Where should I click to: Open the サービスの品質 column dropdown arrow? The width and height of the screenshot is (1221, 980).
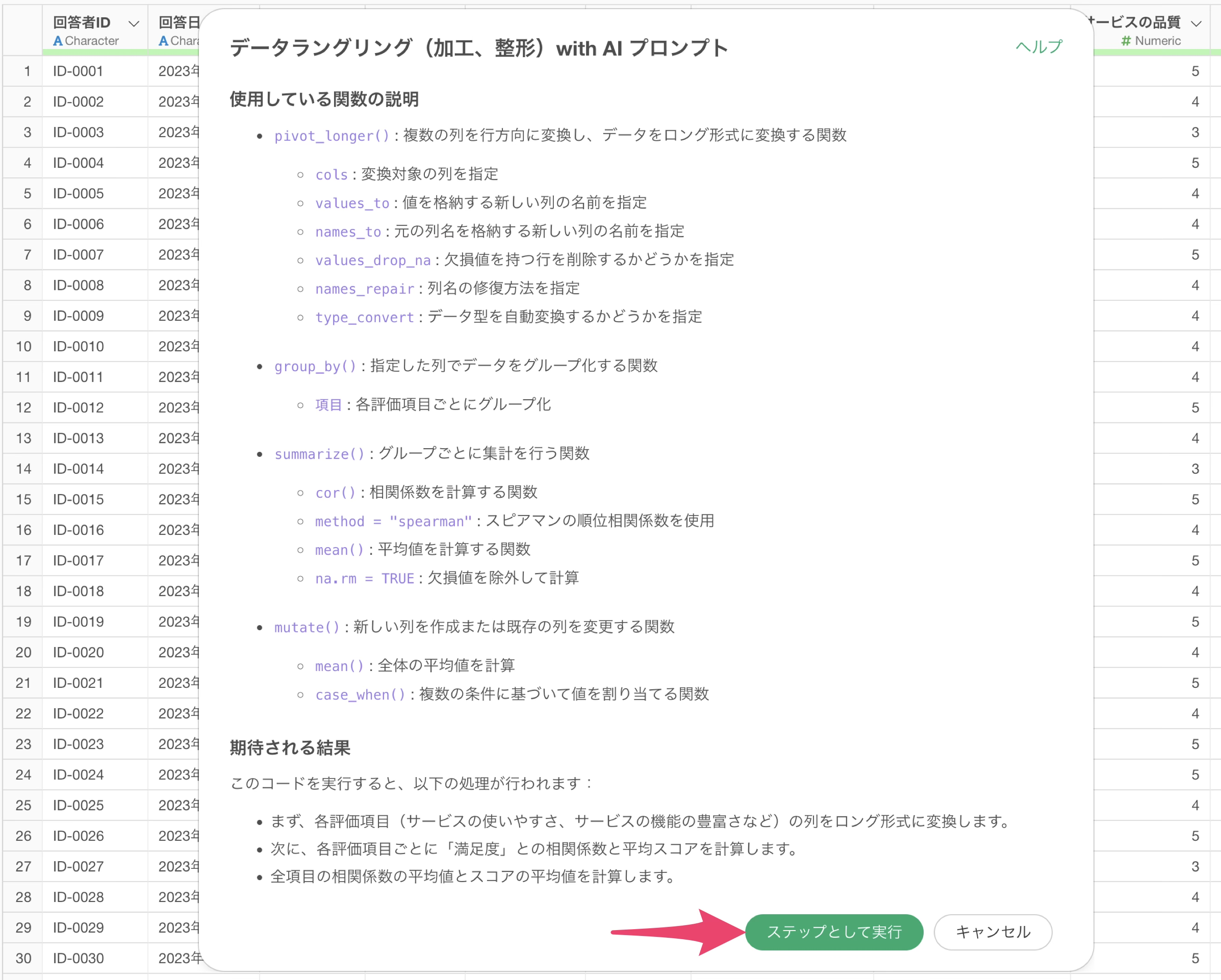point(1196,23)
